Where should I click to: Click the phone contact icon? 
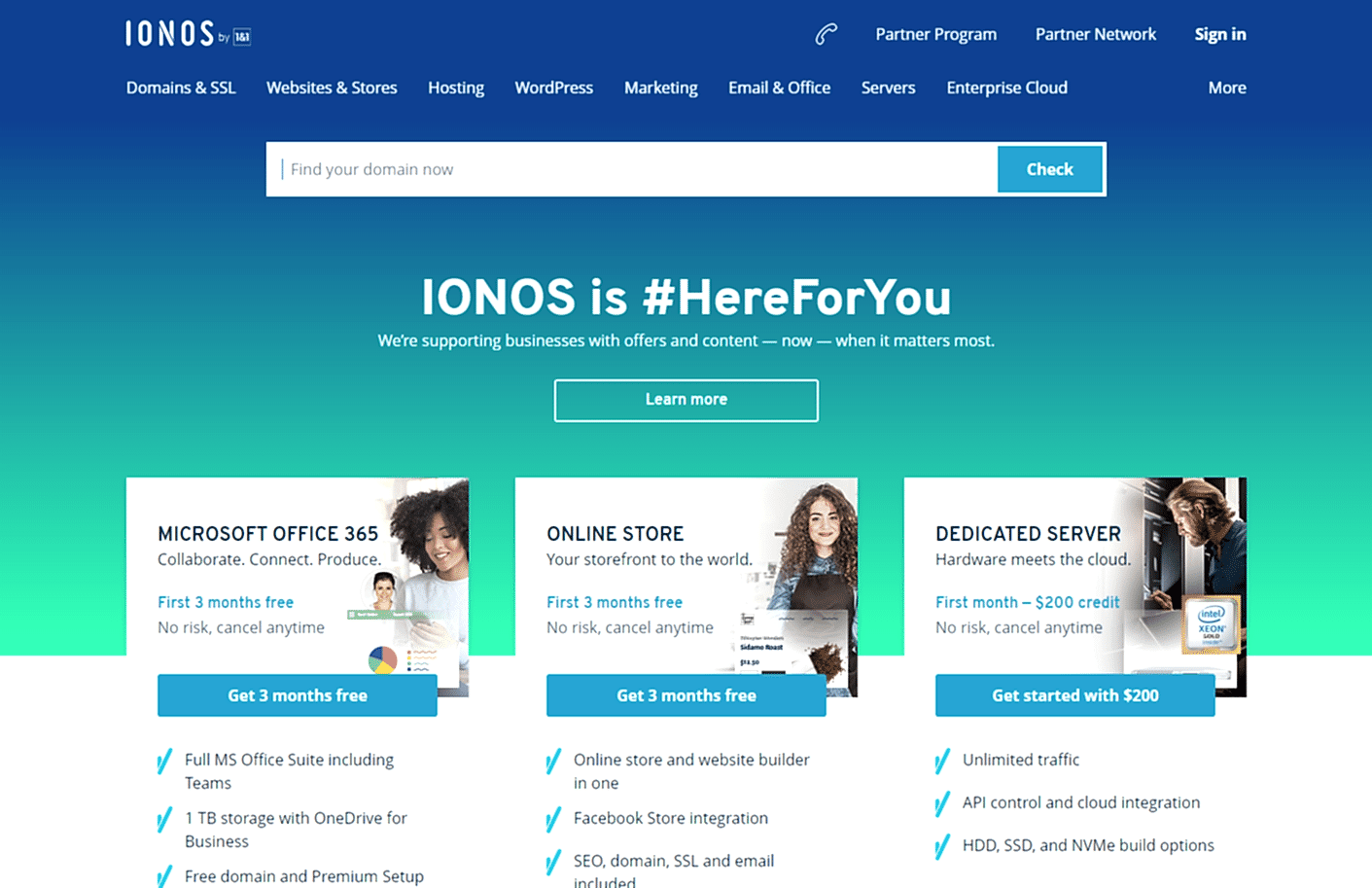pyautogui.click(x=826, y=35)
